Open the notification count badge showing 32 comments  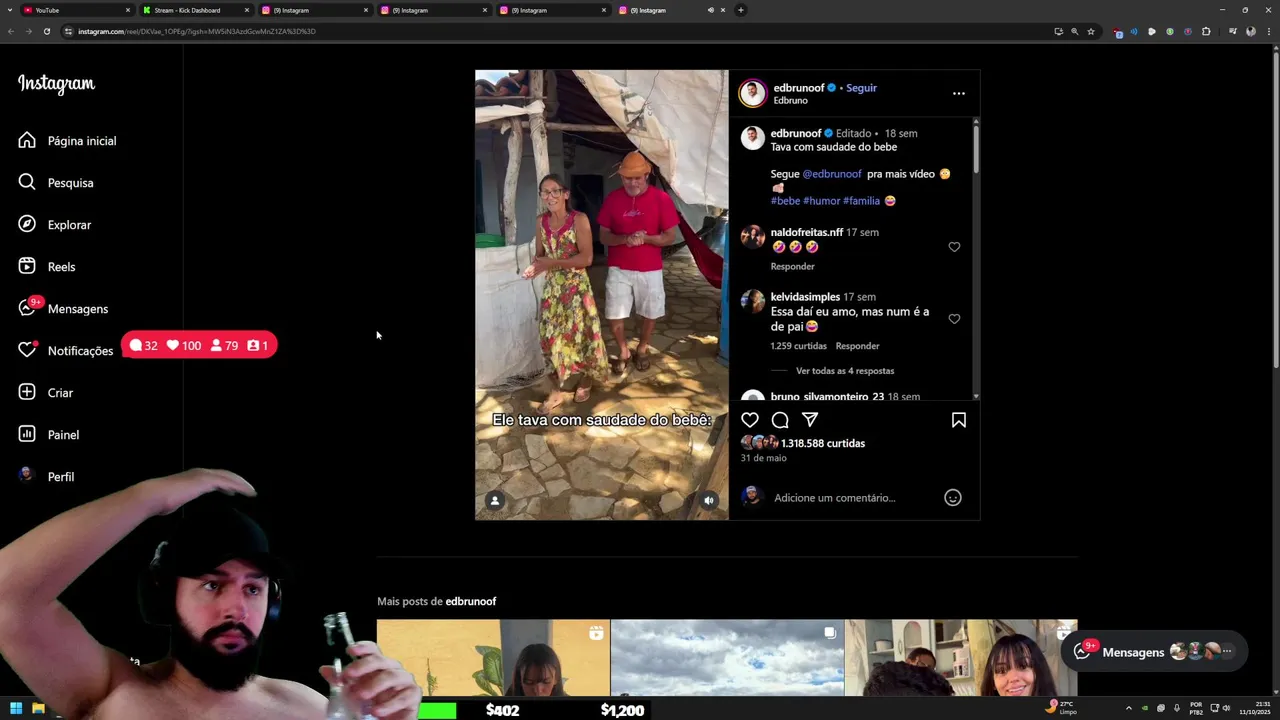144,345
